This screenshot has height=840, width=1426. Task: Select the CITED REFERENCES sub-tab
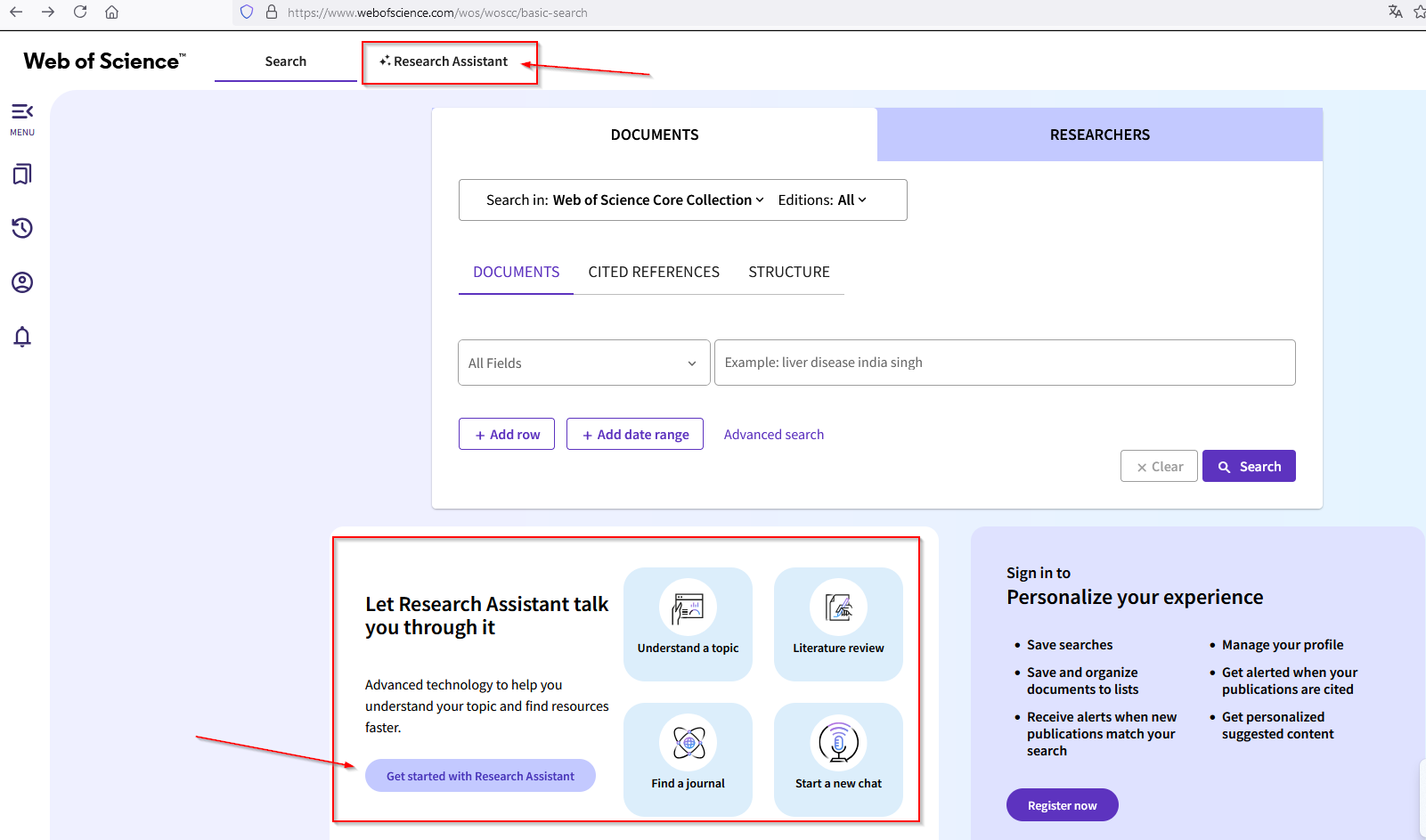[x=654, y=272]
